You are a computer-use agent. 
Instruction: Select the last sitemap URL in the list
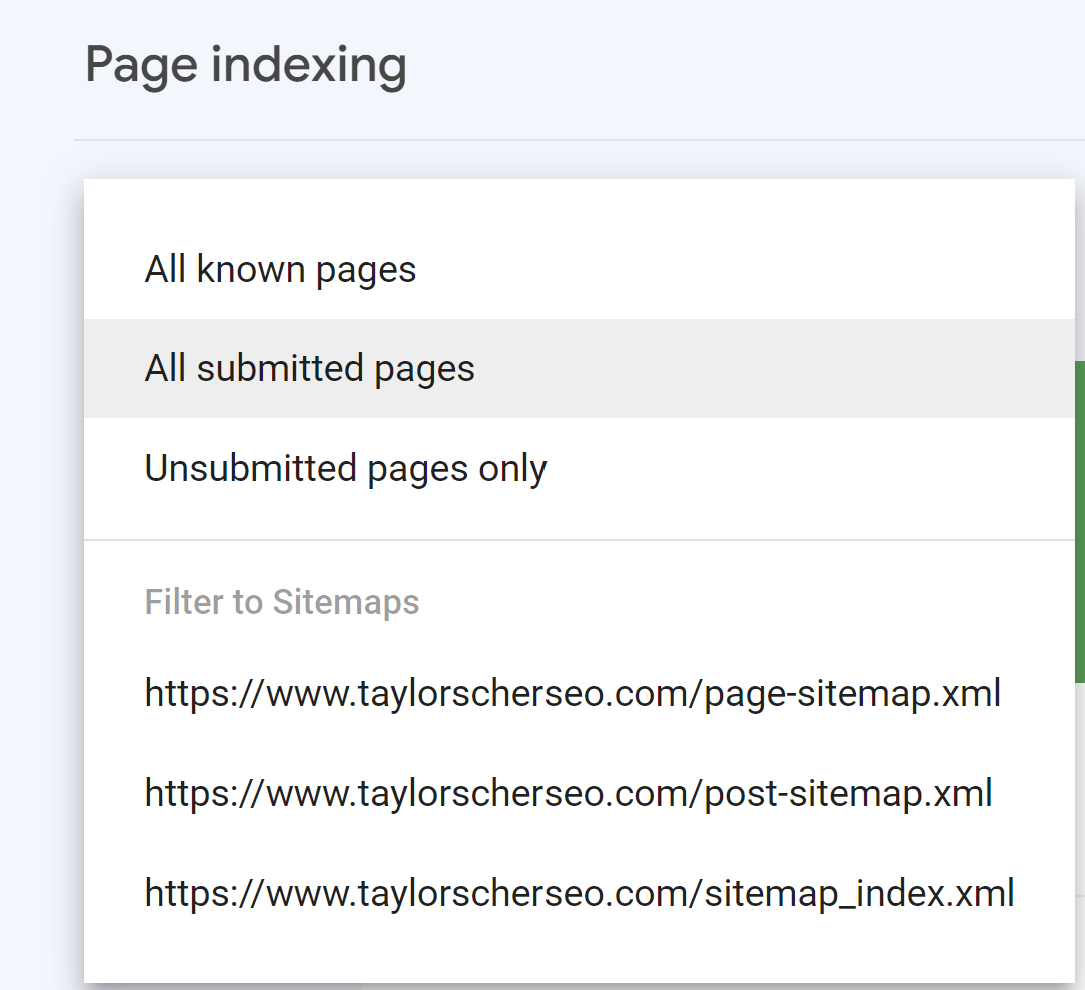click(x=579, y=892)
